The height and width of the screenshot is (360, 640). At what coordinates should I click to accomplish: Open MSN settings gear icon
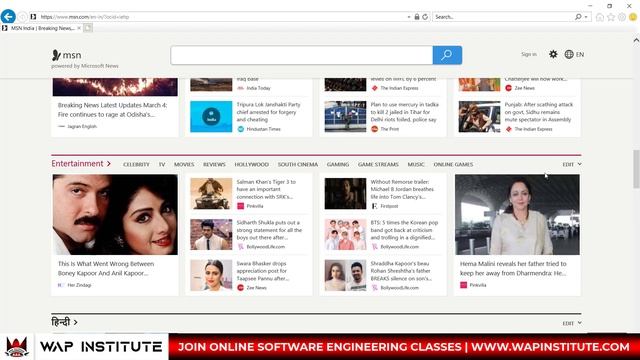[x=553, y=54]
